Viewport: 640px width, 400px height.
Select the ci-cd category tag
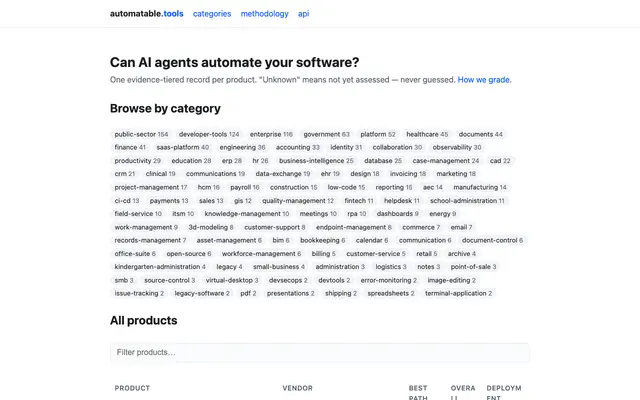pos(127,201)
